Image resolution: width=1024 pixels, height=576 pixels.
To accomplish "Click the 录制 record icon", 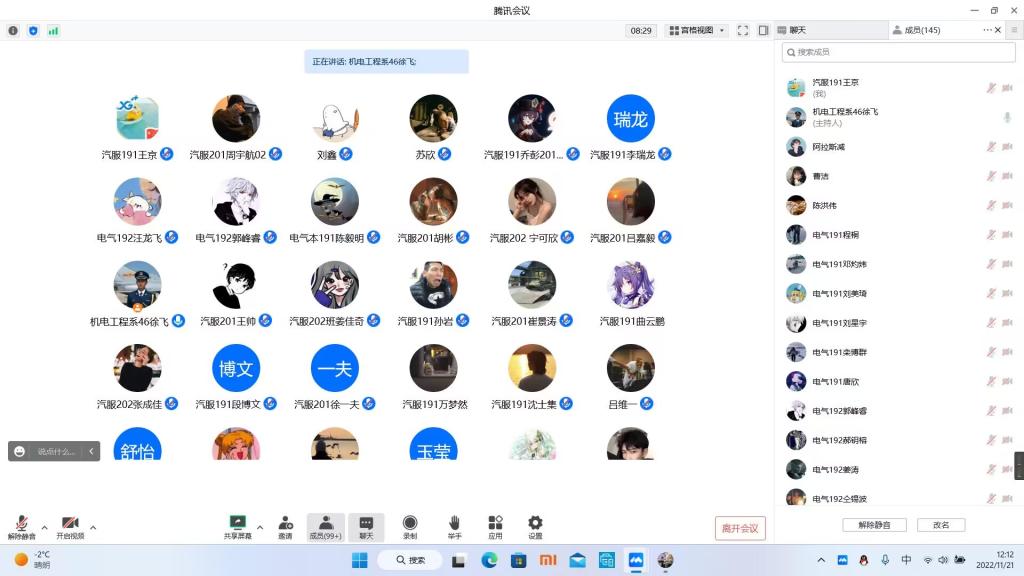I will point(410,526).
